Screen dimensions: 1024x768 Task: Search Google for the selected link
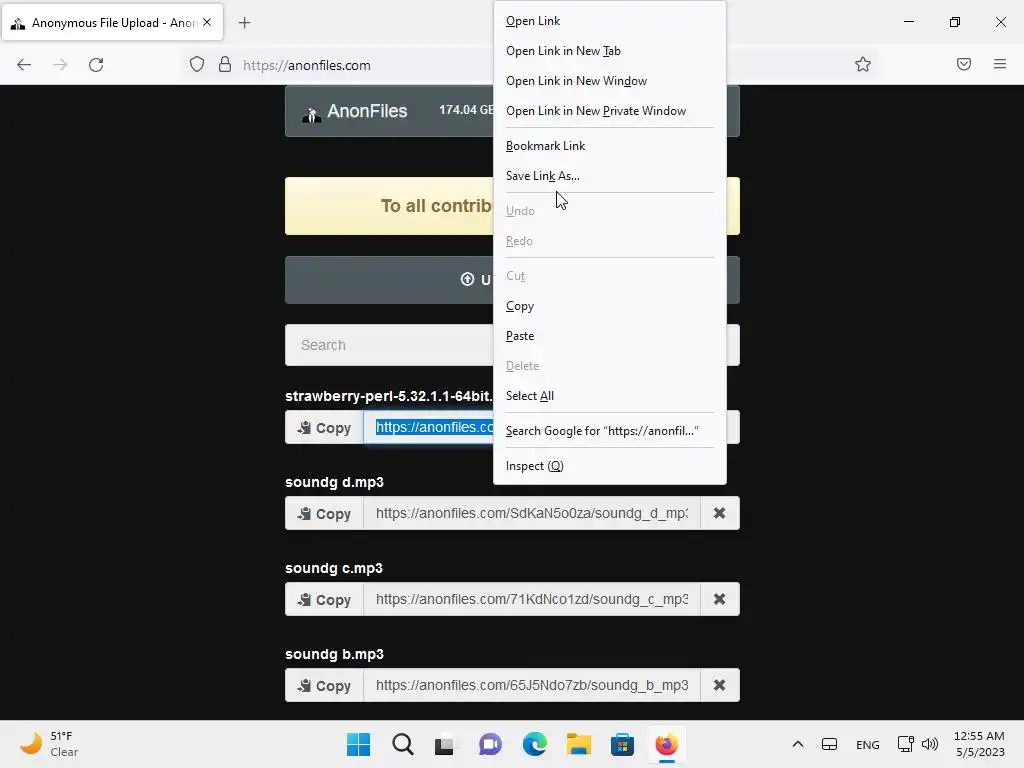[609, 431]
